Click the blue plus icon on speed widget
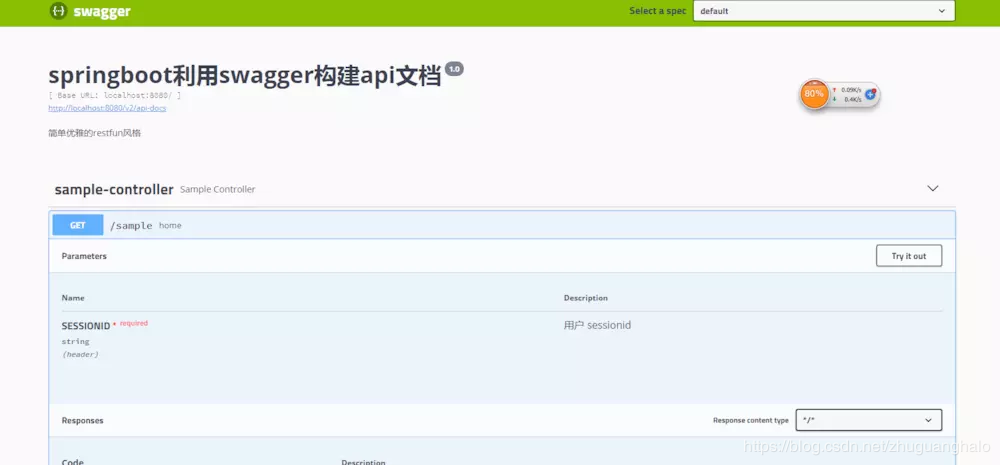 point(870,94)
